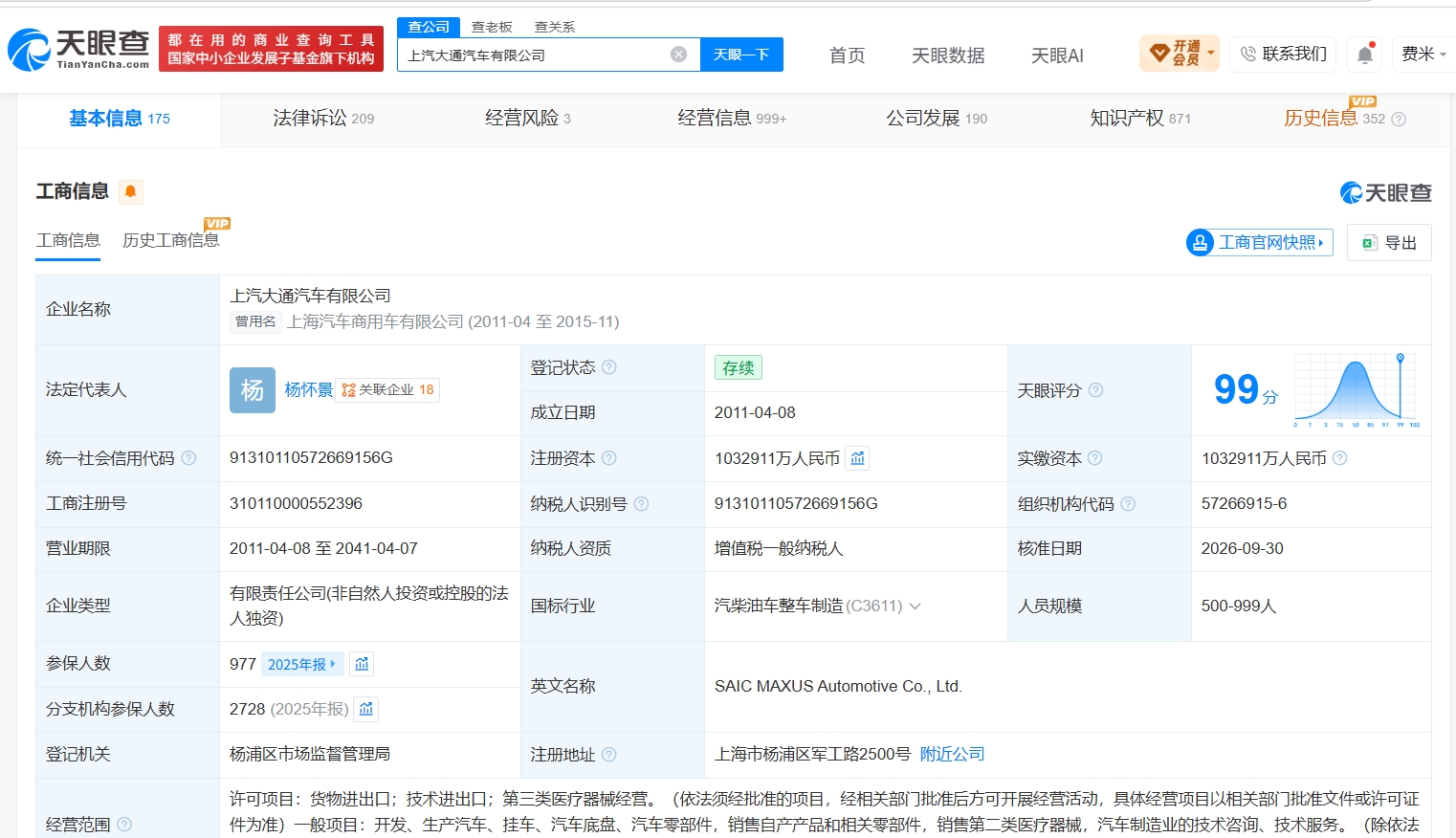
Task: Click the help icon beside 历史信息 tab
Action: pos(1399,120)
